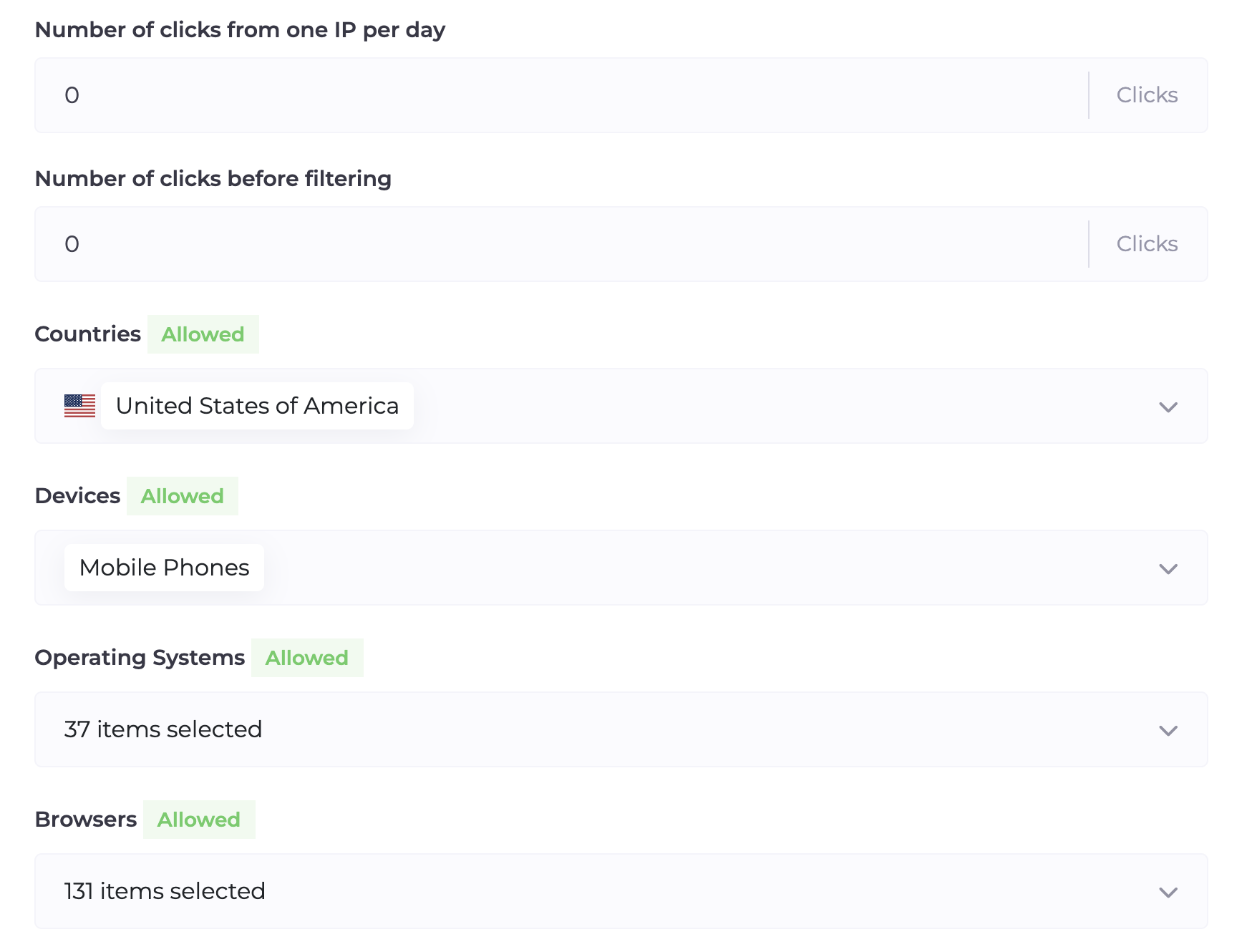The width and height of the screenshot is (1247, 952).
Task: Toggle the Devices Allowed badge
Action: pos(182,496)
